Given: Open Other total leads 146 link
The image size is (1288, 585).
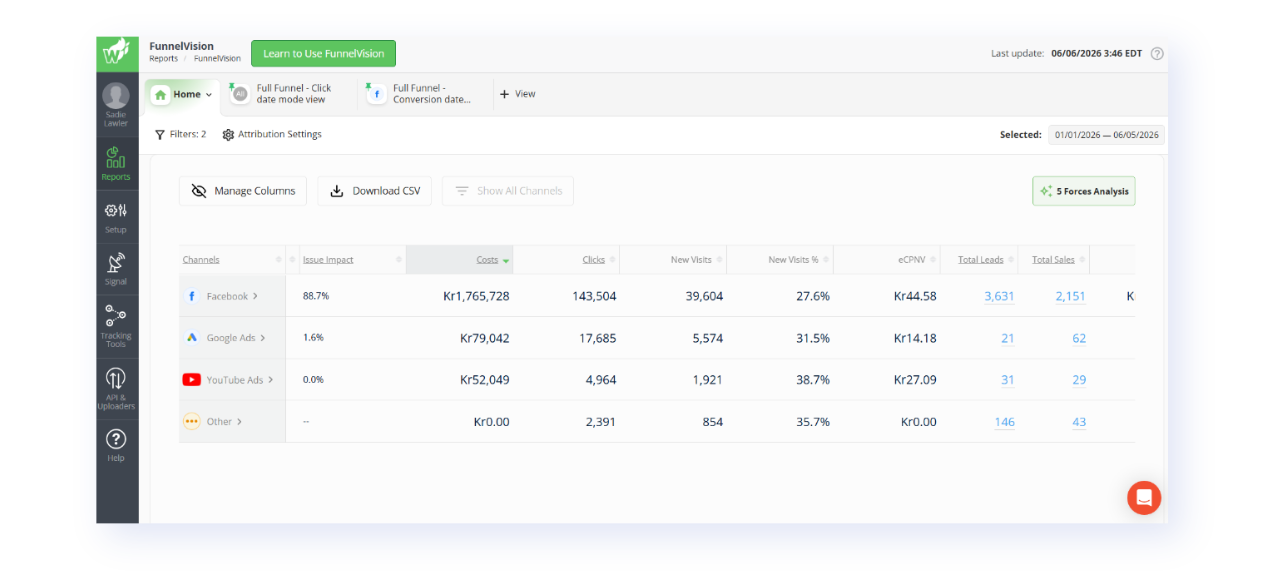Looking at the screenshot, I should pyautogui.click(x=1005, y=422).
